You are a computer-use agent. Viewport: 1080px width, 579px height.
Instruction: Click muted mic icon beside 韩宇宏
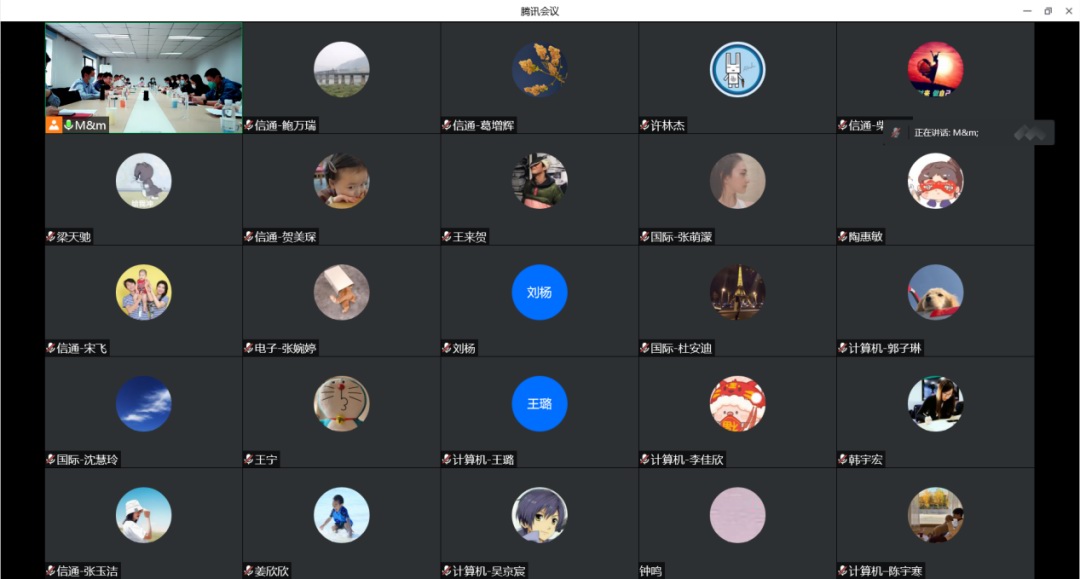point(842,459)
